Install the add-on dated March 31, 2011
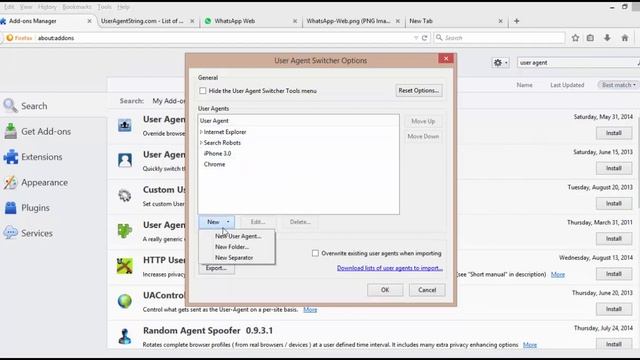640x360 pixels. coord(613,238)
